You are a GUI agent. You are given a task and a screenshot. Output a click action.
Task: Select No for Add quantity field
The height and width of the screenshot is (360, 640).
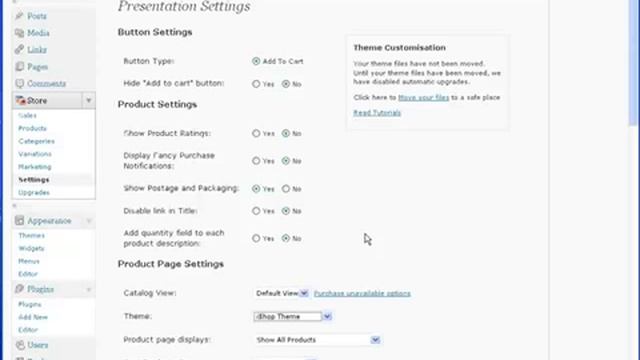[x=286, y=238]
